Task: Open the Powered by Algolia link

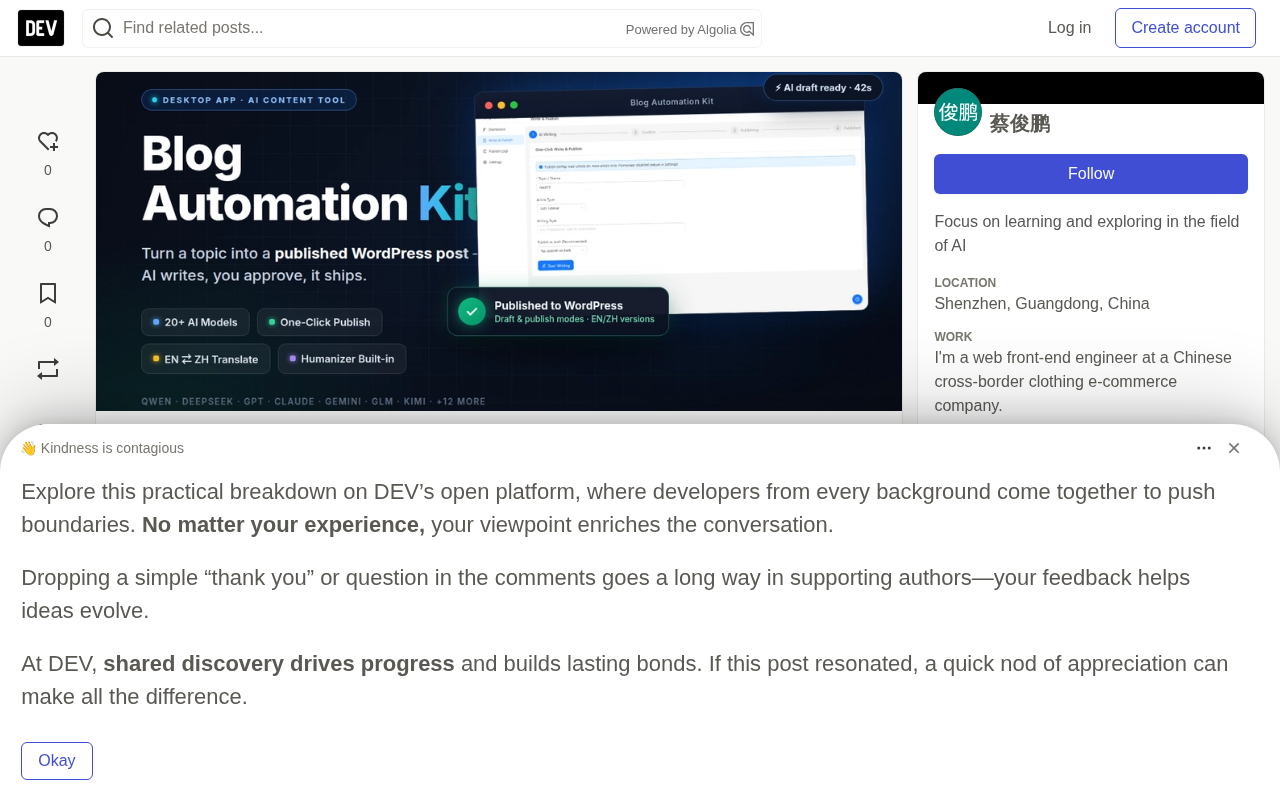Action: point(690,29)
